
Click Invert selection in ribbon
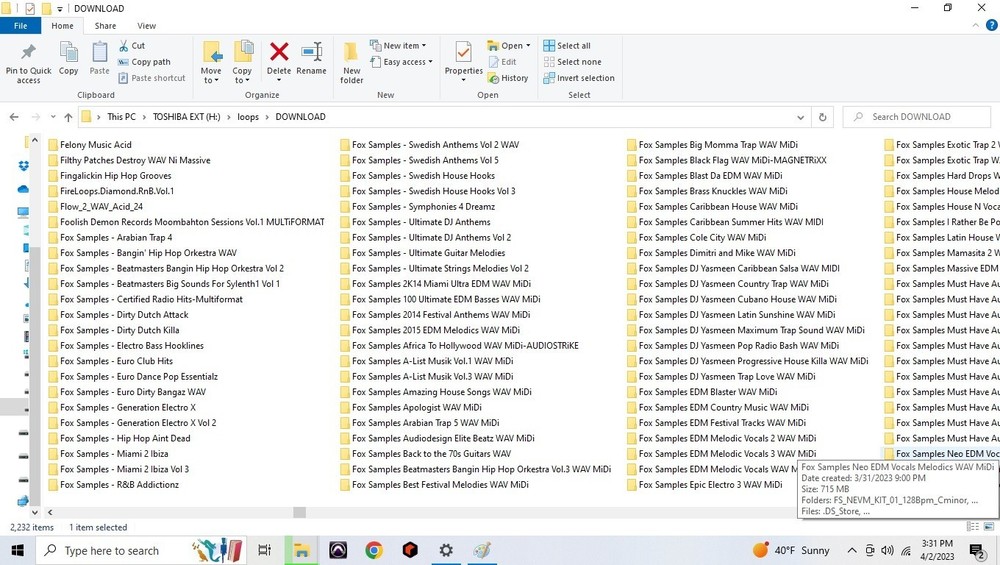pyautogui.click(x=579, y=78)
